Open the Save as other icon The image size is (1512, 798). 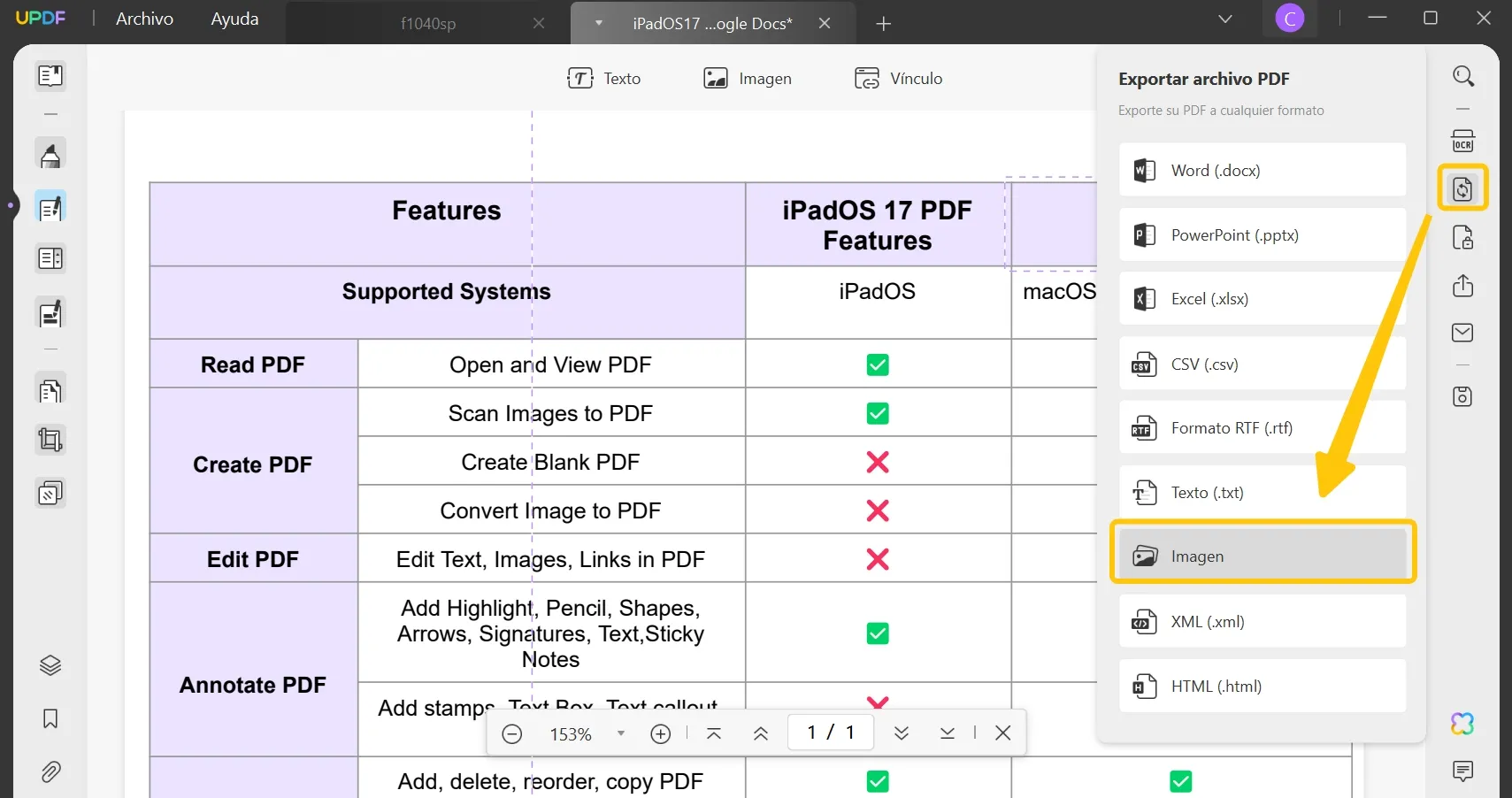point(1463,396)
